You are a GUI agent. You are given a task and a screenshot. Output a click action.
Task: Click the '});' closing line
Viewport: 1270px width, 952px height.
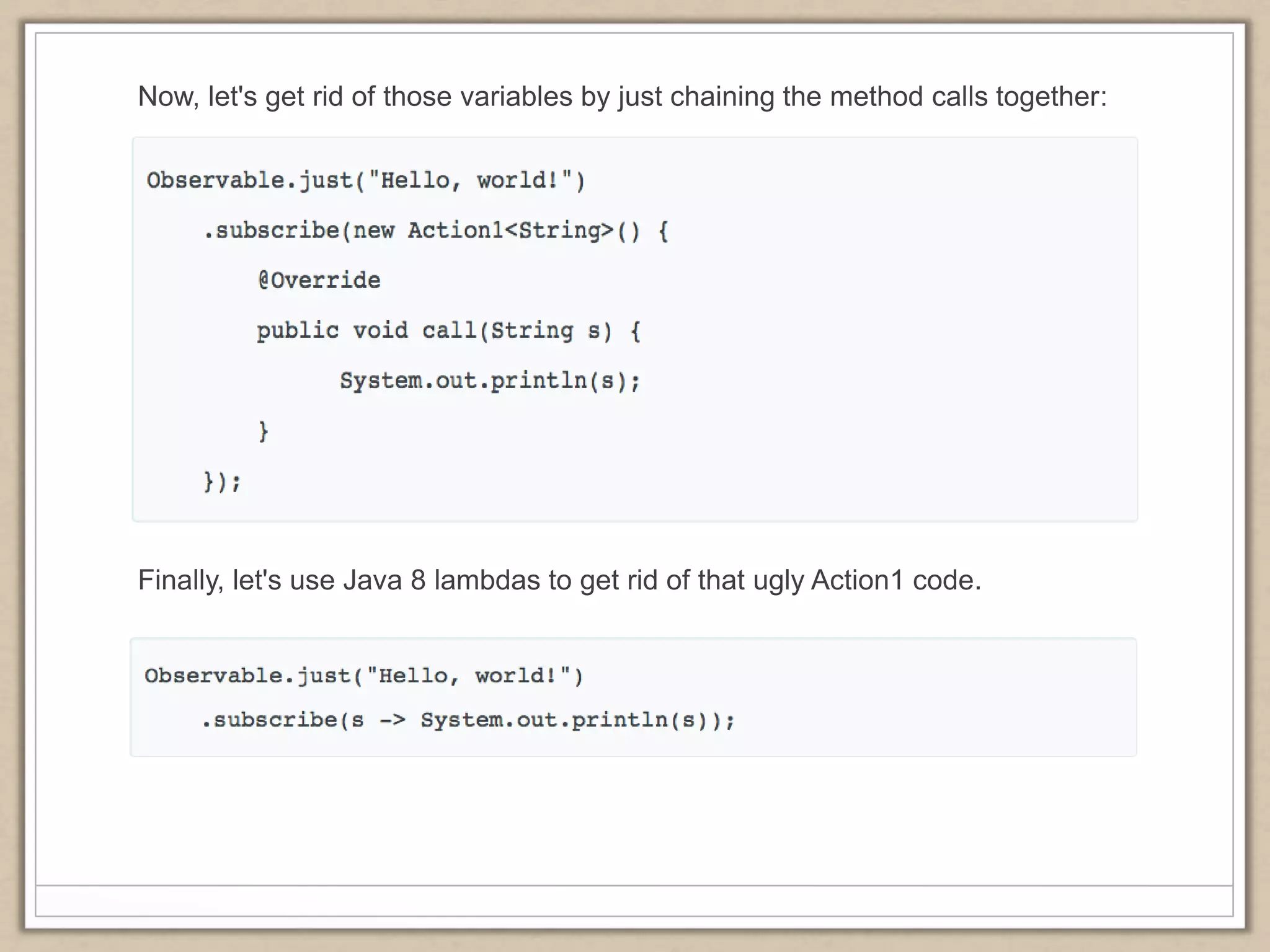click(x=223, y=481)
